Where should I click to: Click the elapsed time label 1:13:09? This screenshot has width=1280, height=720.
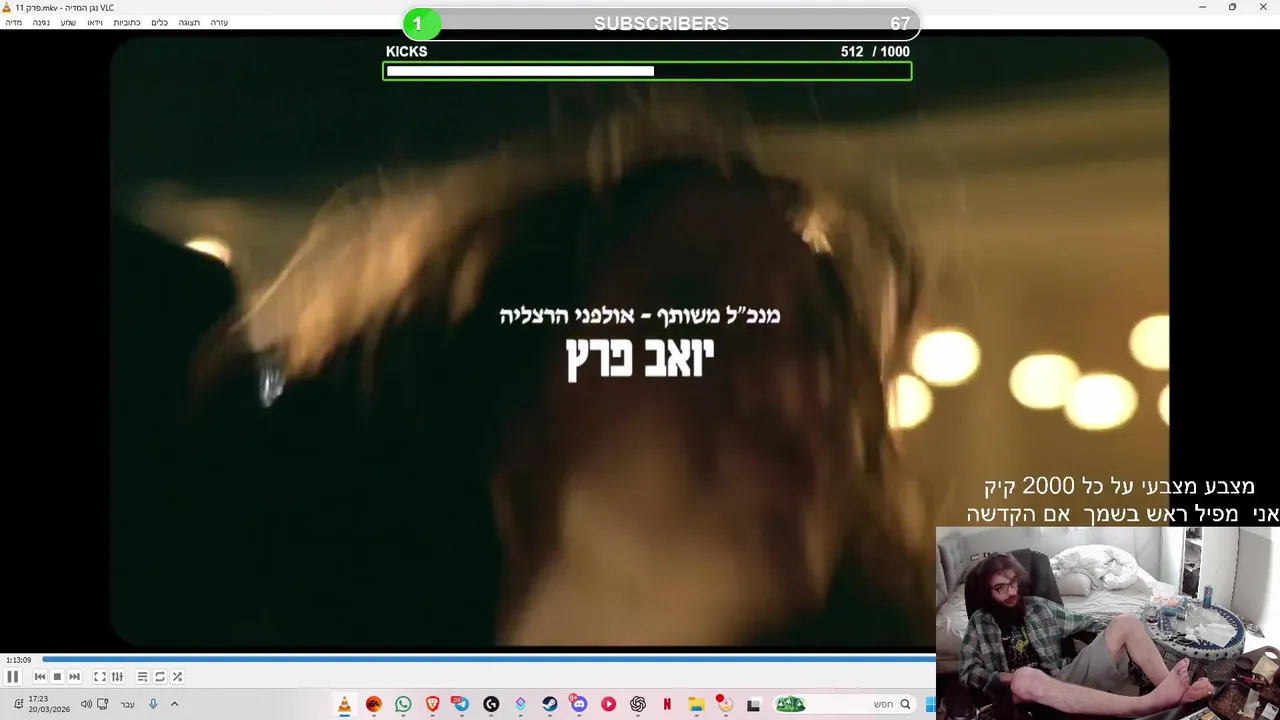(18, 660)
